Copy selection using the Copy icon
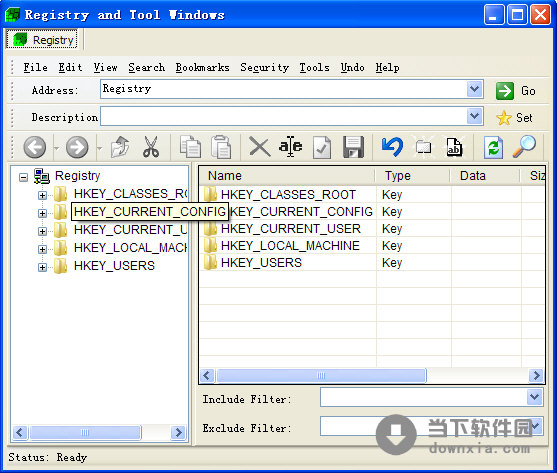The image size is (557, 473). click(x=190, y=147)
